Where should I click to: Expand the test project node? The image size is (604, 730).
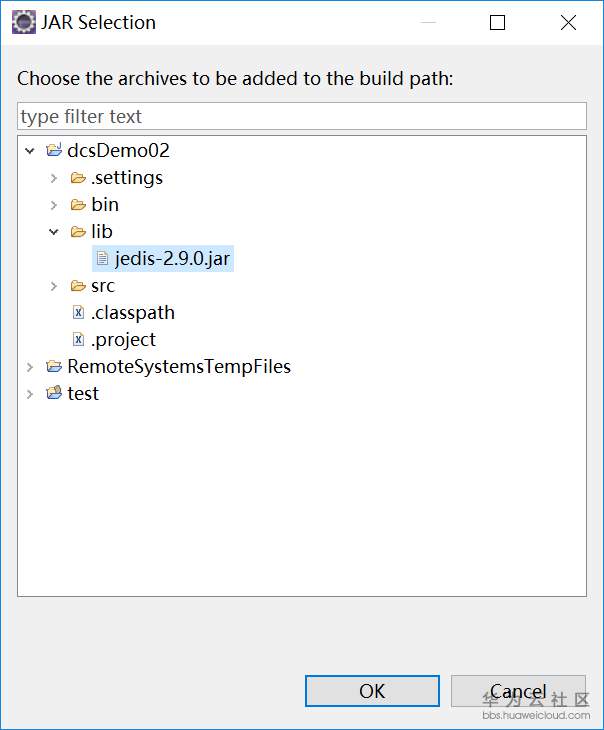click(x=30, y=394)
